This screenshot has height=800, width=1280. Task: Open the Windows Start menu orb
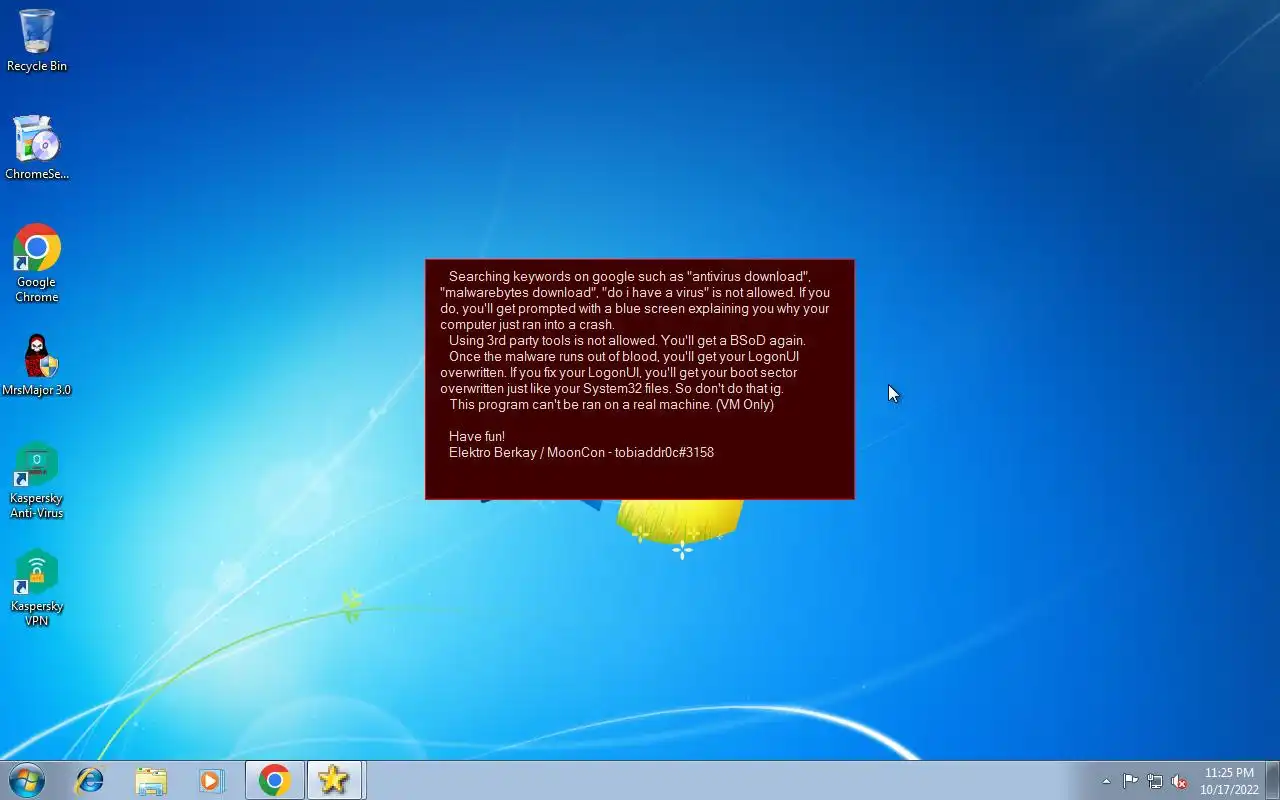click(x=27, y=780)
